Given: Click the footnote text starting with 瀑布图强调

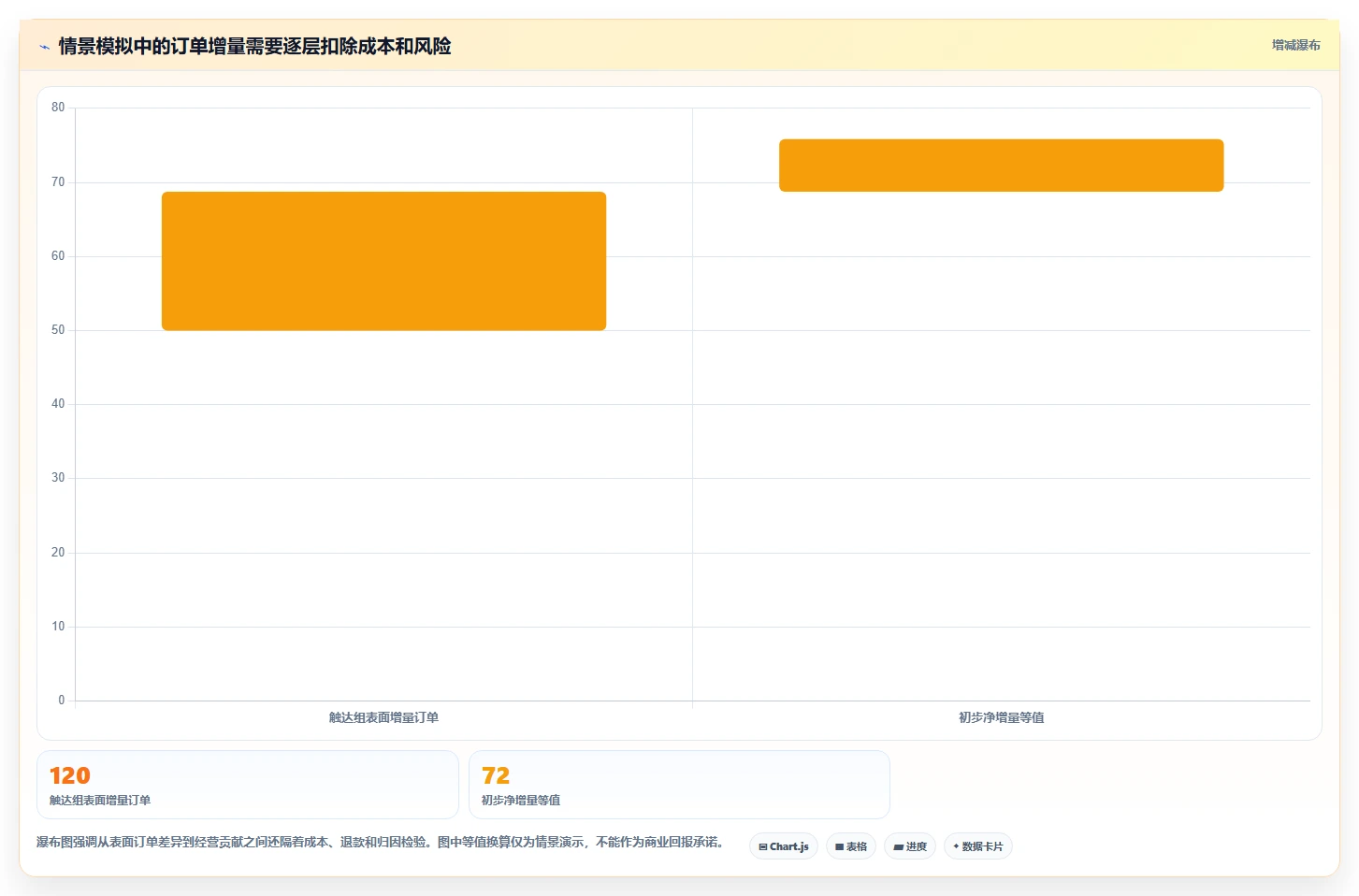Looking at the screenshot, I should click(x=382, y=842).
